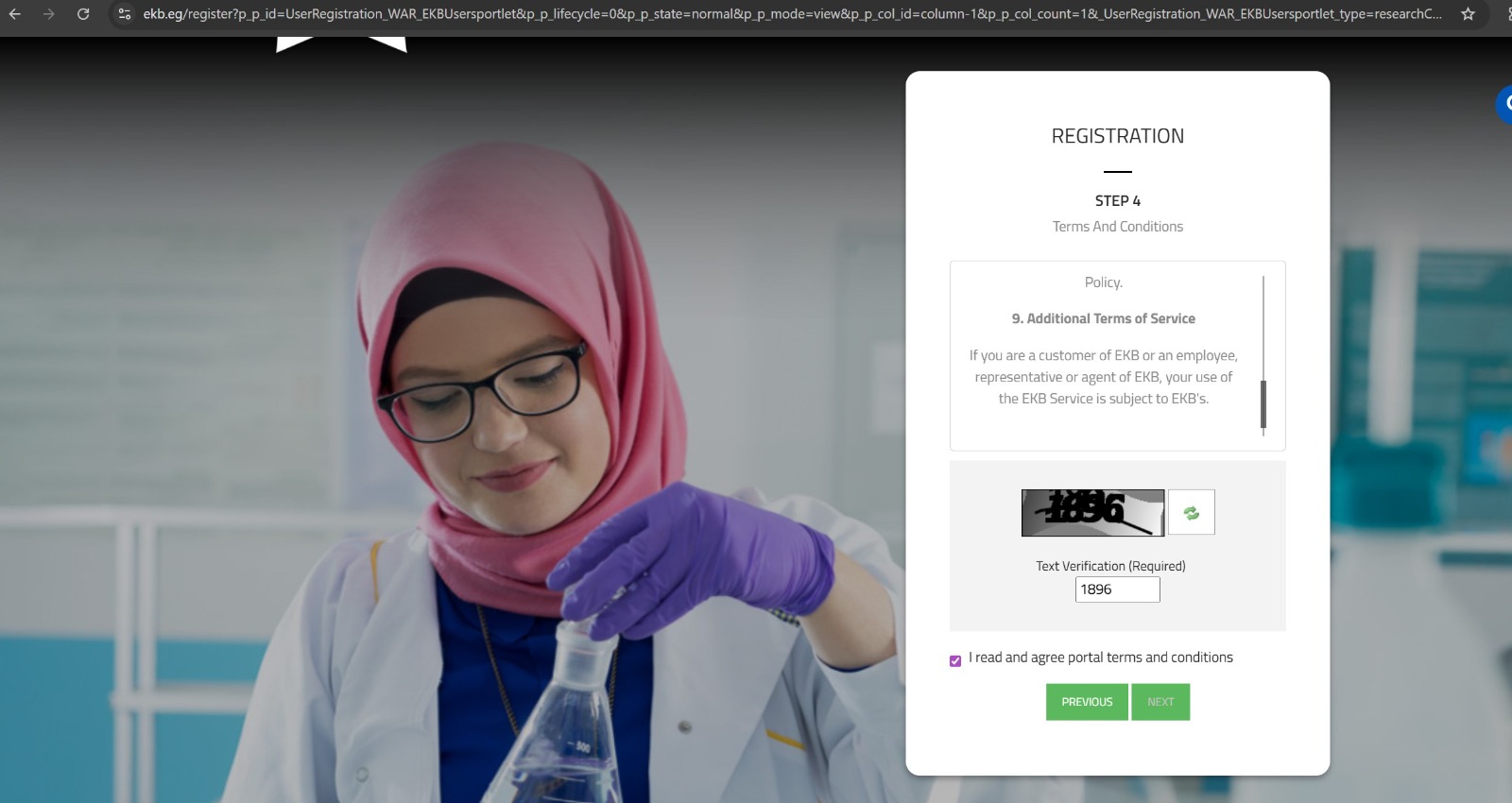Open the blue floating widget at right edge

coord(1504,104)
